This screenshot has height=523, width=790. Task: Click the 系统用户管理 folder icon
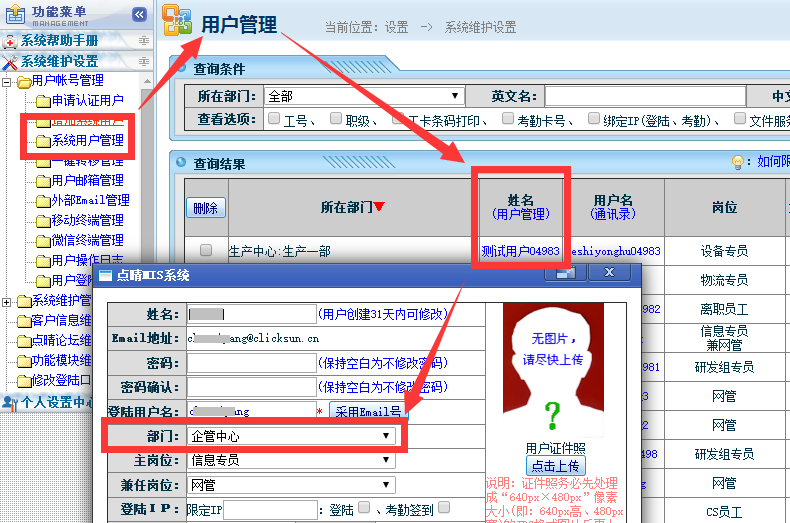point(42,141)
